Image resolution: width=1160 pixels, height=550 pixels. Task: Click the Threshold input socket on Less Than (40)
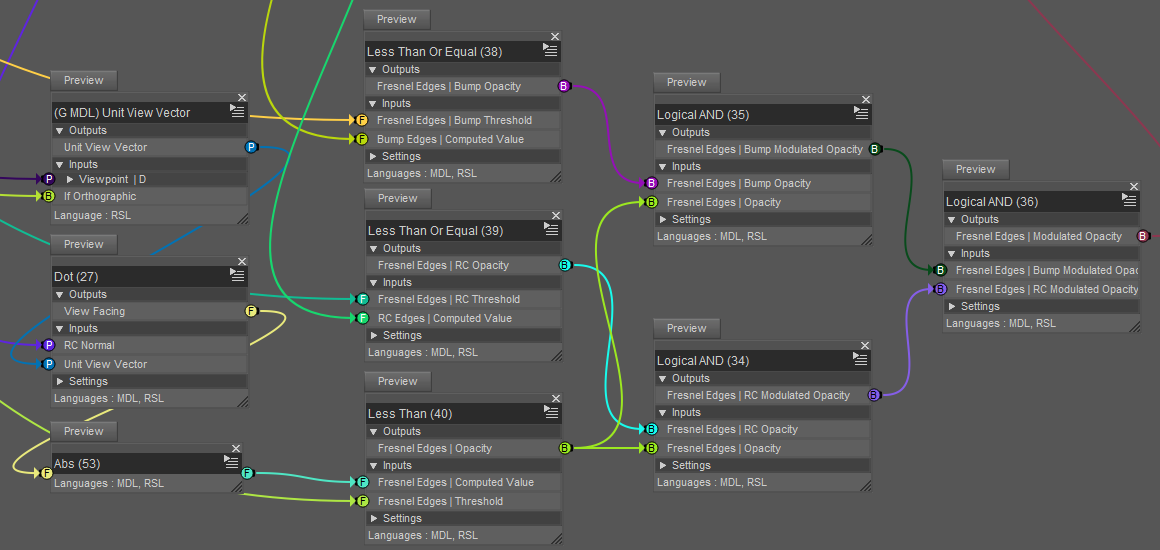[x=362, y=501]
